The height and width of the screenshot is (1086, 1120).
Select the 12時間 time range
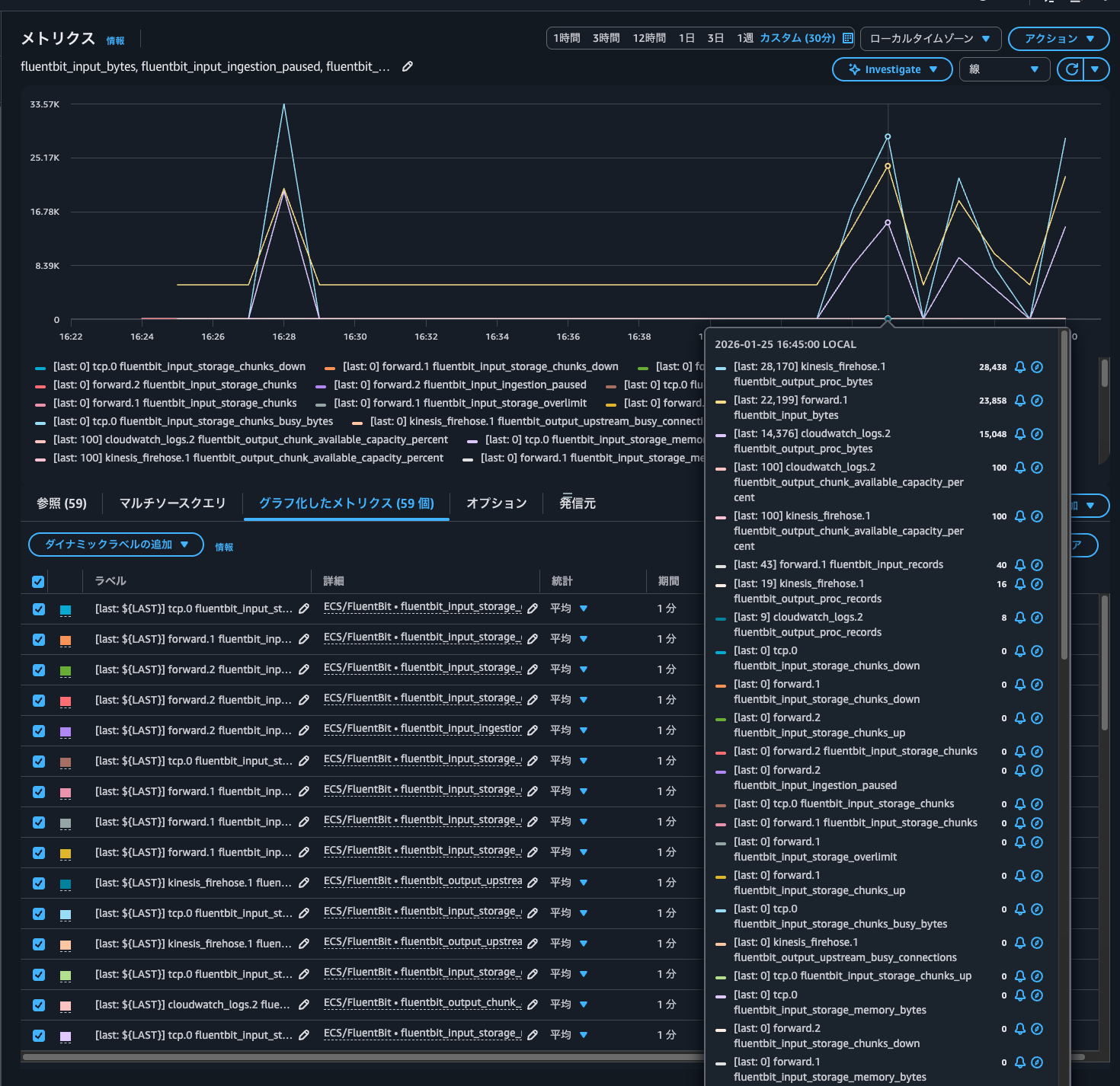(649, 38)
